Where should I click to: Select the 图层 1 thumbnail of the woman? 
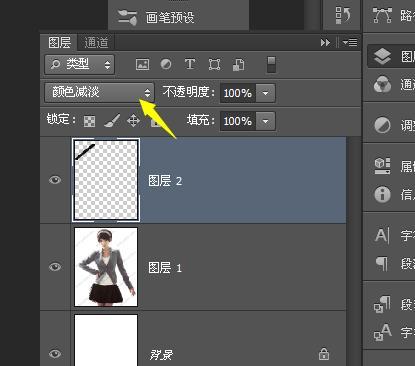[x=106, y=267]
